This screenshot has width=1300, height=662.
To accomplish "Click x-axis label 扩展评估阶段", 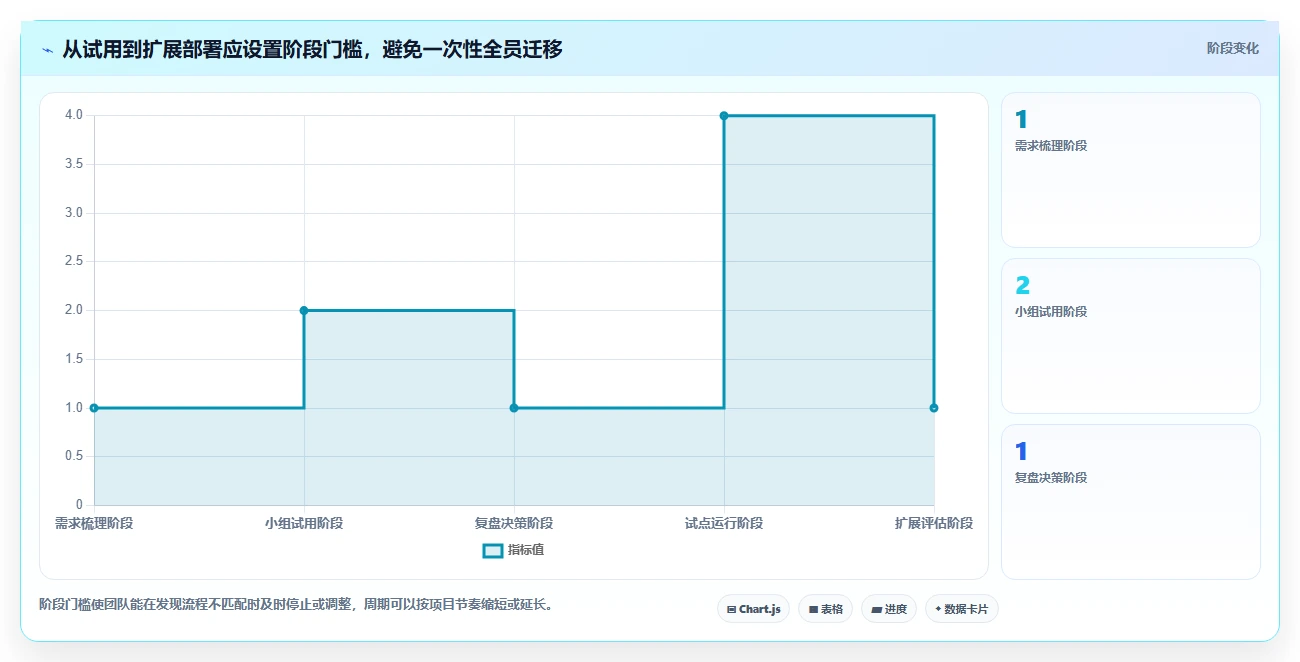I will pos(934,524).
